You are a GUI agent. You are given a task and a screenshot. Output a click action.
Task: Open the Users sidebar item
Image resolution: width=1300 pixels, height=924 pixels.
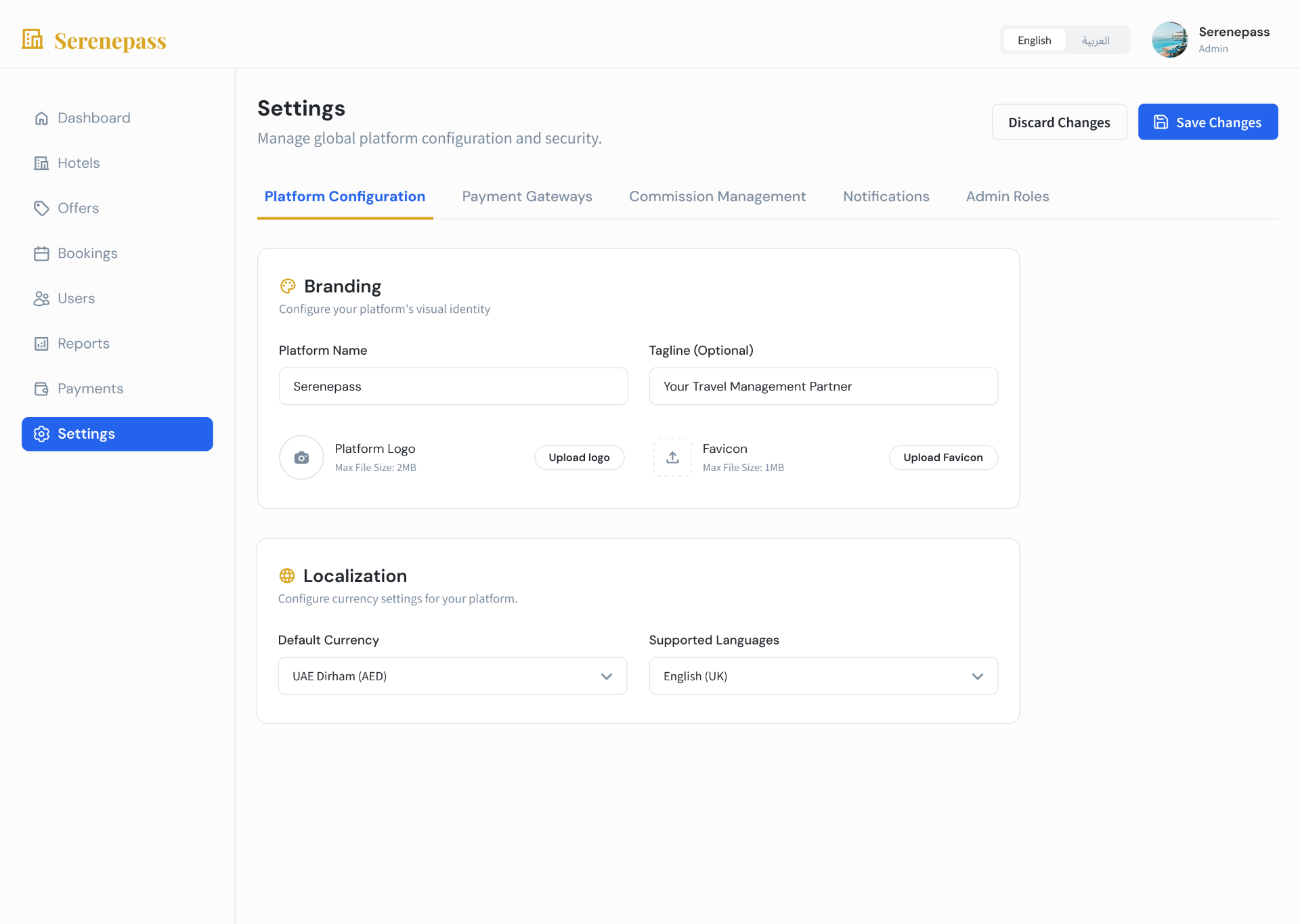[x=117, y=299]
